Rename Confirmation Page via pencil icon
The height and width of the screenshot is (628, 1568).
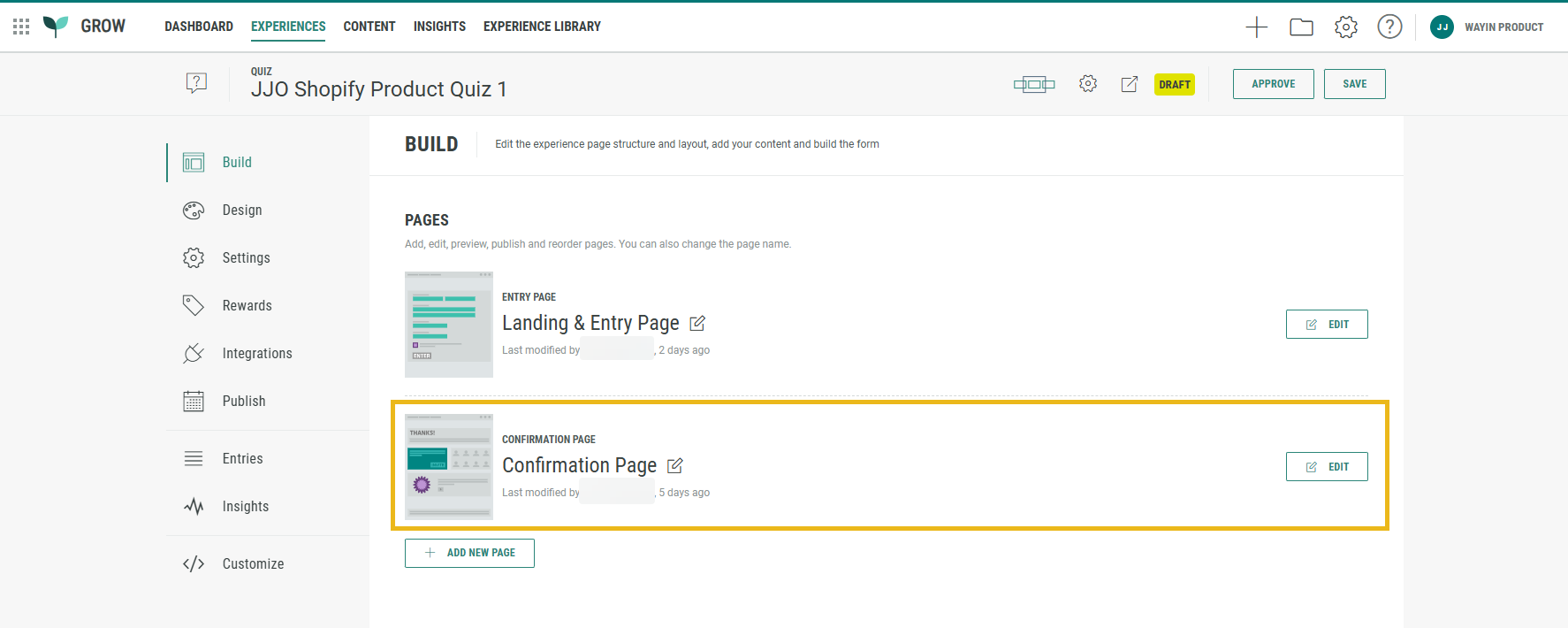click(675, 465)
